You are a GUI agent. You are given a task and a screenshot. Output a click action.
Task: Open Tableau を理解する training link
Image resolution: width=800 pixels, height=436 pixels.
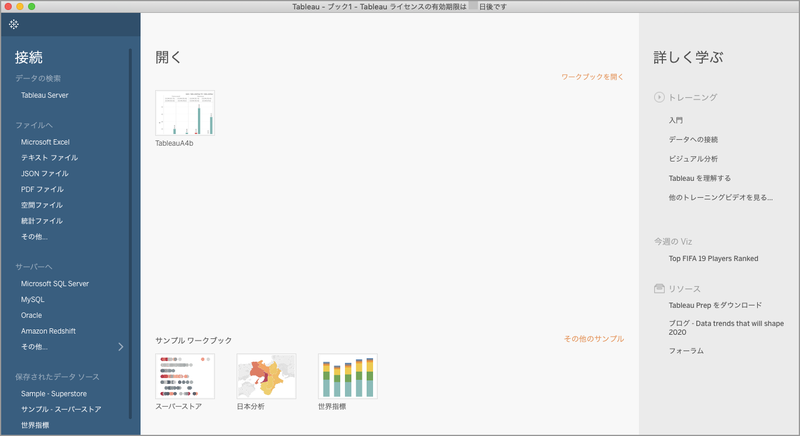click(x=699, y=178)
